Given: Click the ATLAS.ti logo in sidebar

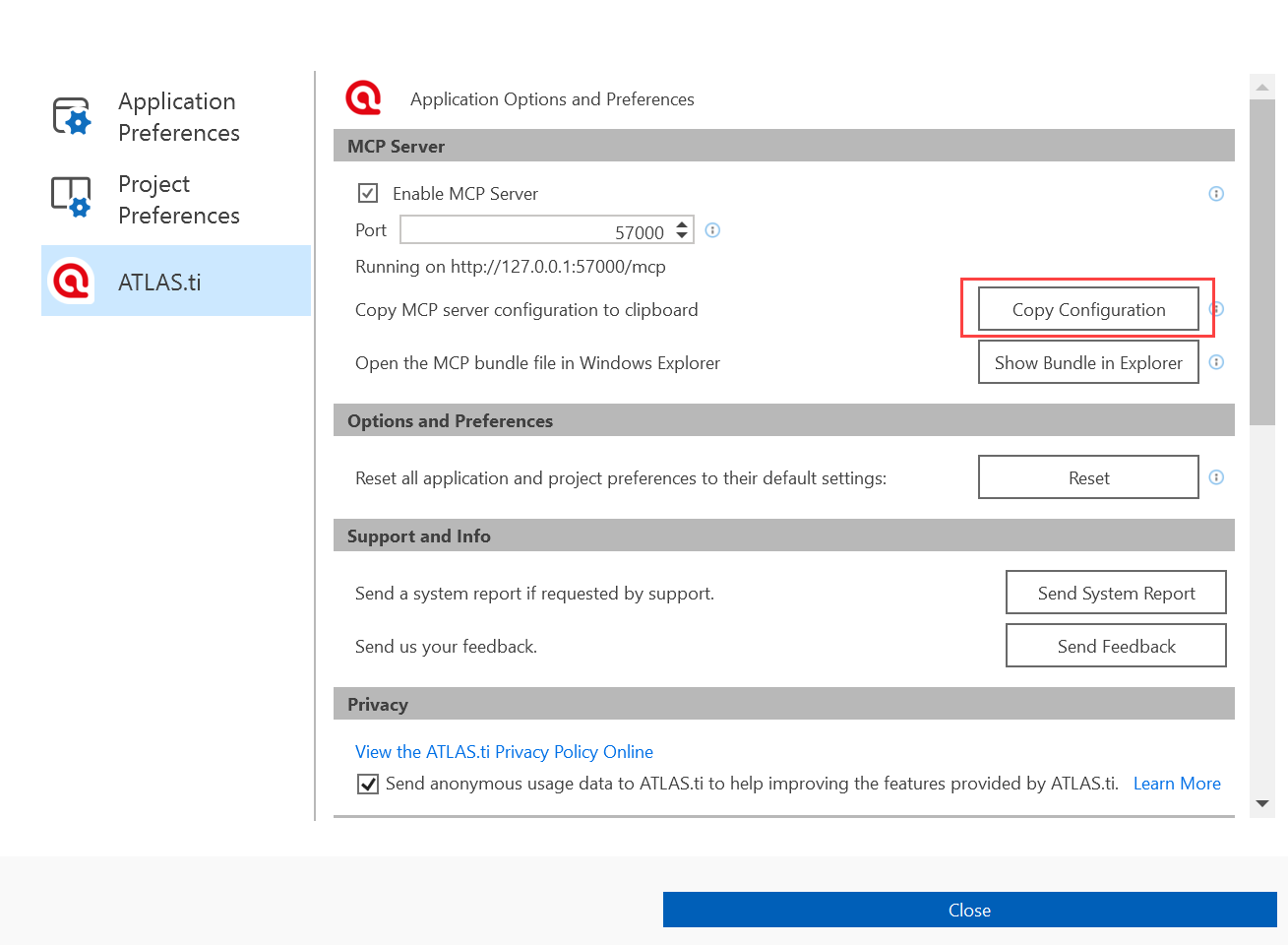Looking at the screenshot, I should [x=72, y=282].
